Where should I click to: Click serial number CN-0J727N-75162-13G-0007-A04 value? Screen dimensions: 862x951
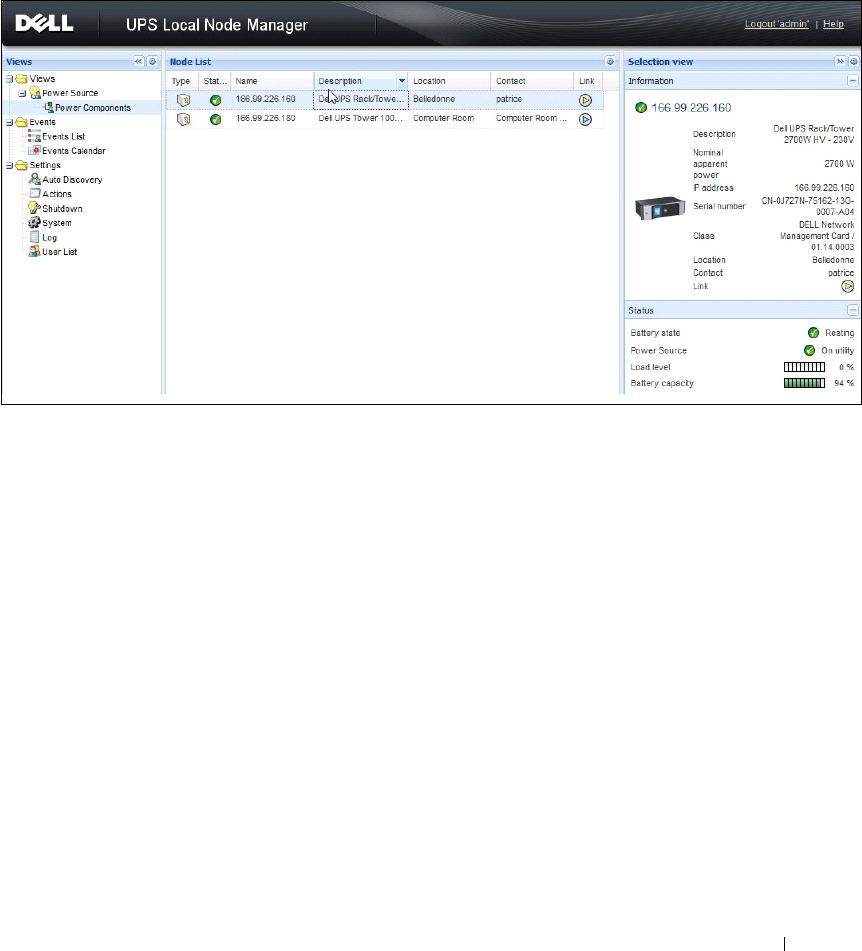[x=807, y=206]
